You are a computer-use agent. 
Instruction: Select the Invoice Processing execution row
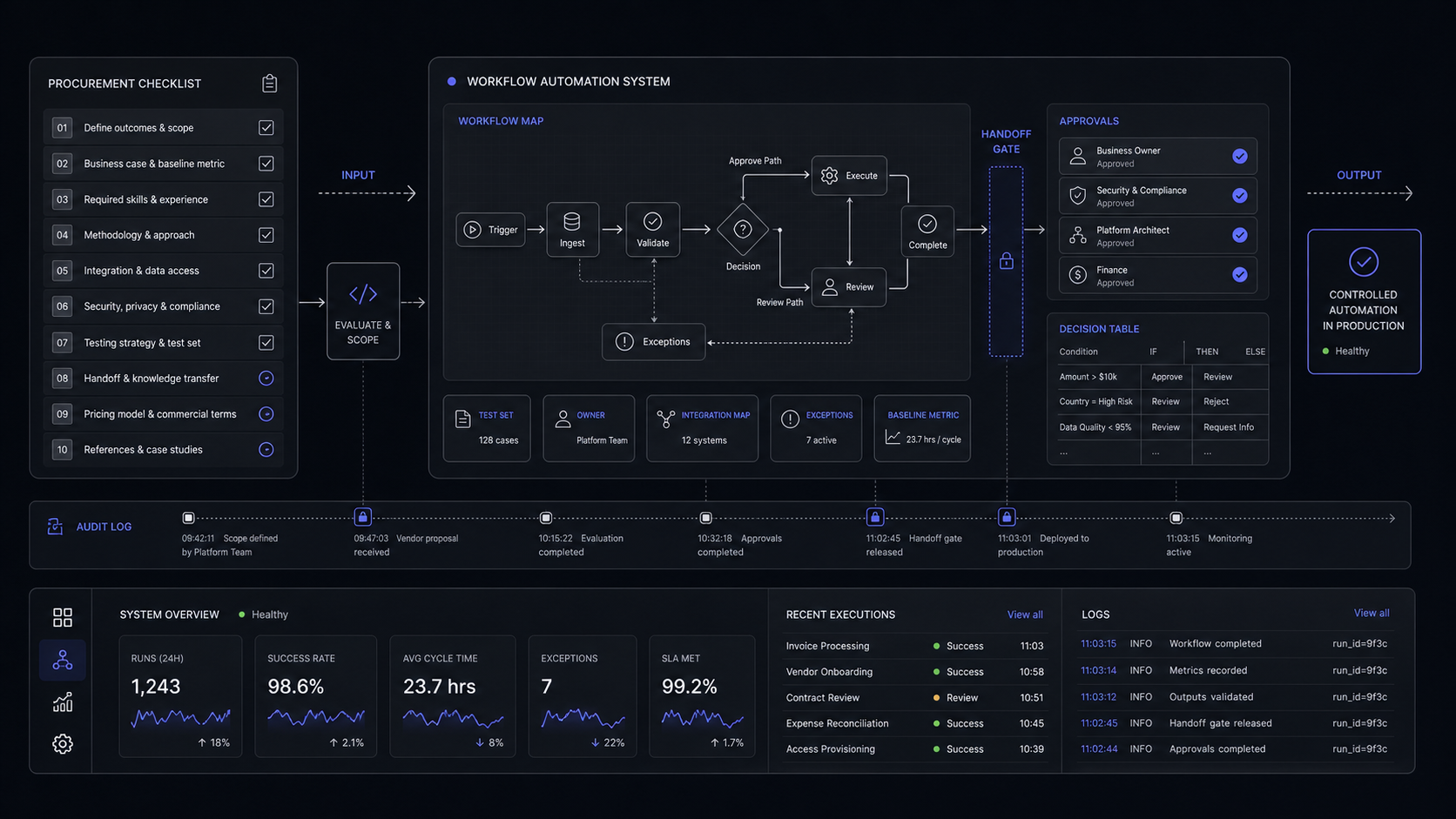click(x=914, y=647)
